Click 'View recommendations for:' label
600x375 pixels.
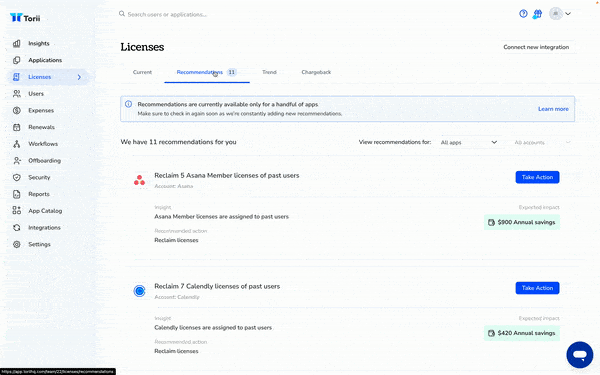[395, 142]
